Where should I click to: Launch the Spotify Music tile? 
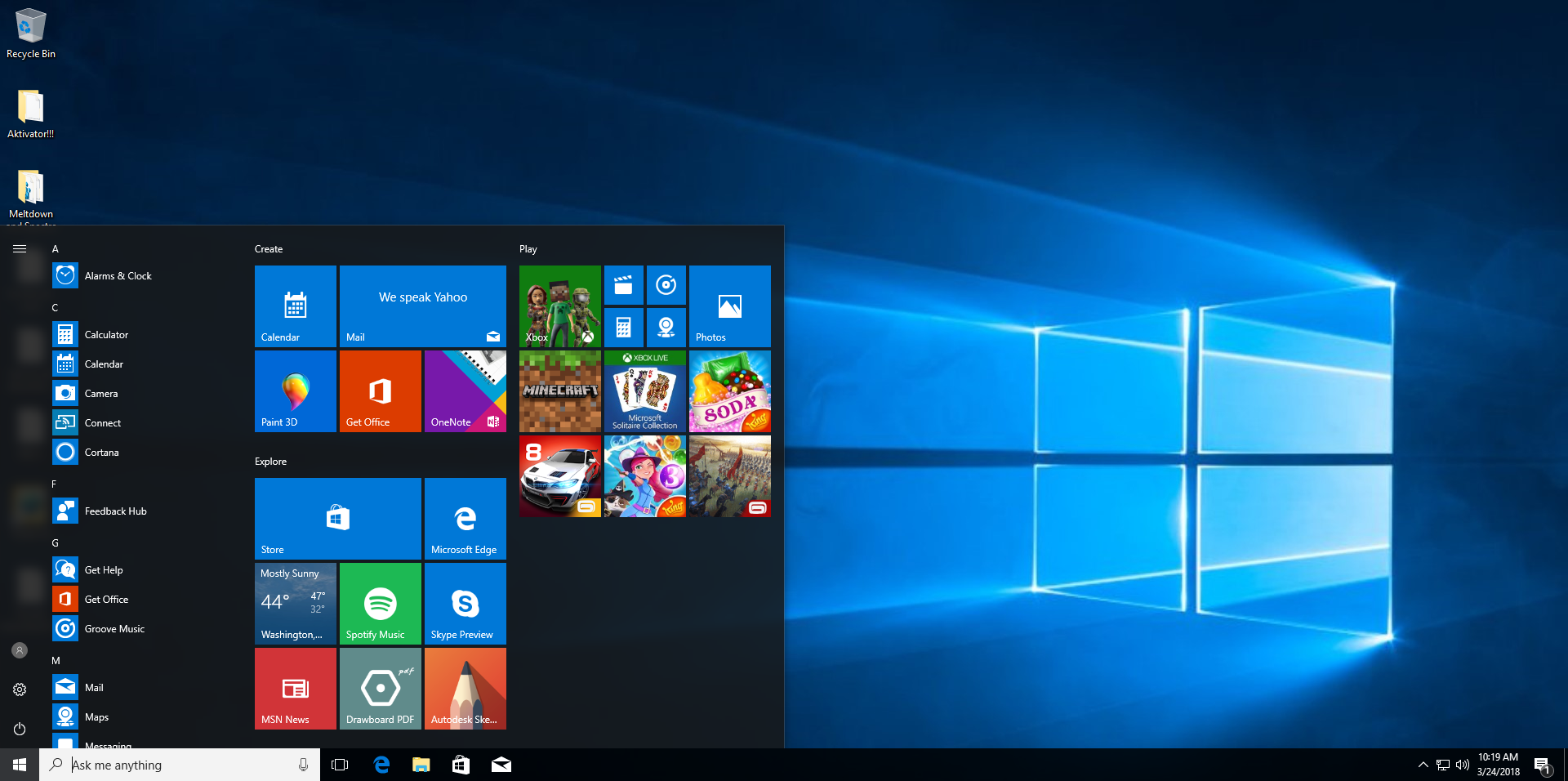click(381, 604)
